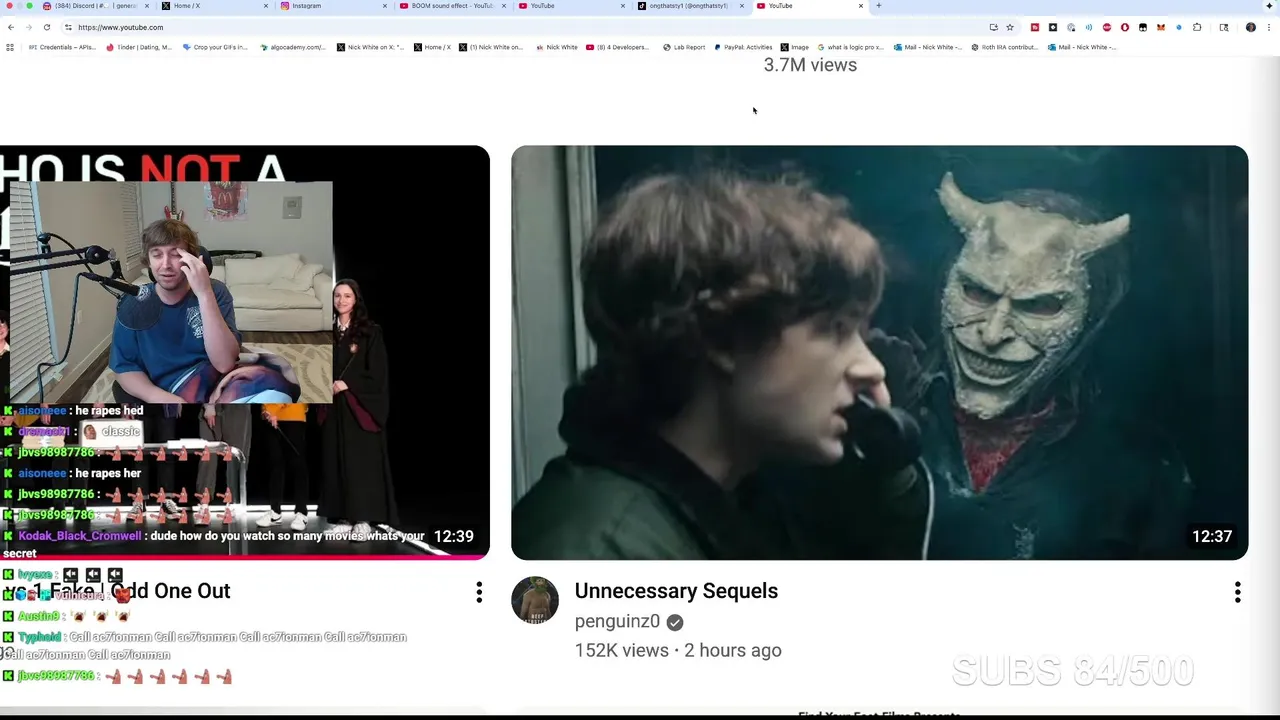Reload the YouTube page

pyautogui.click(x=46, y=27)
